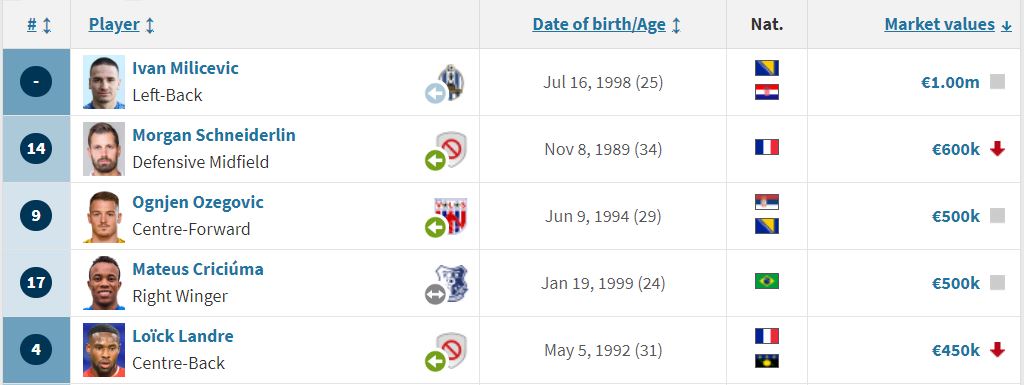Screen dimensions: 1024x385
Task: Click the red down arrow next to €600k
Action: click(x=997, y=149)
